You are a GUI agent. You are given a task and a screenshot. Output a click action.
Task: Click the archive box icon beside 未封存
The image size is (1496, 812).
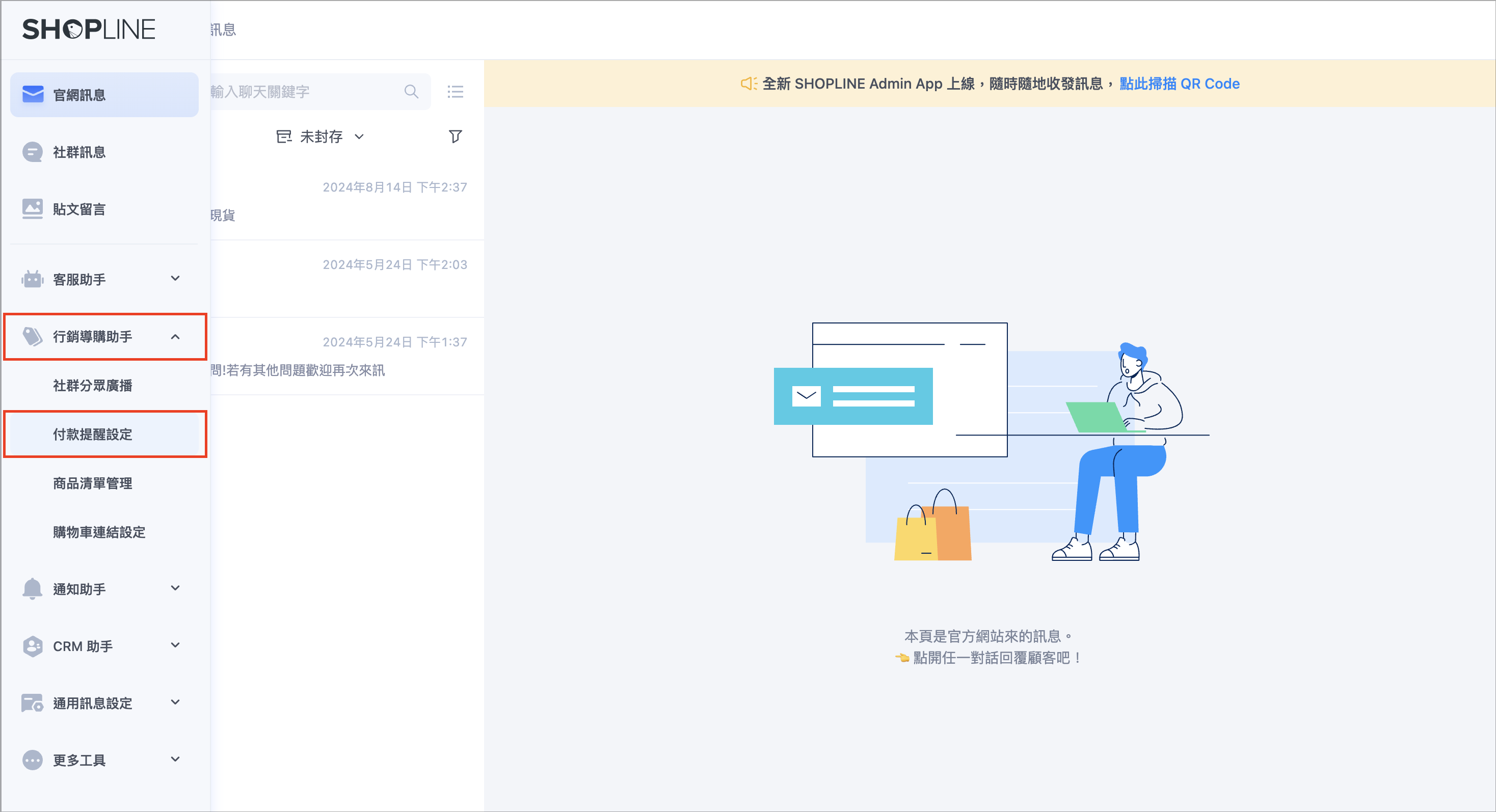284,137
